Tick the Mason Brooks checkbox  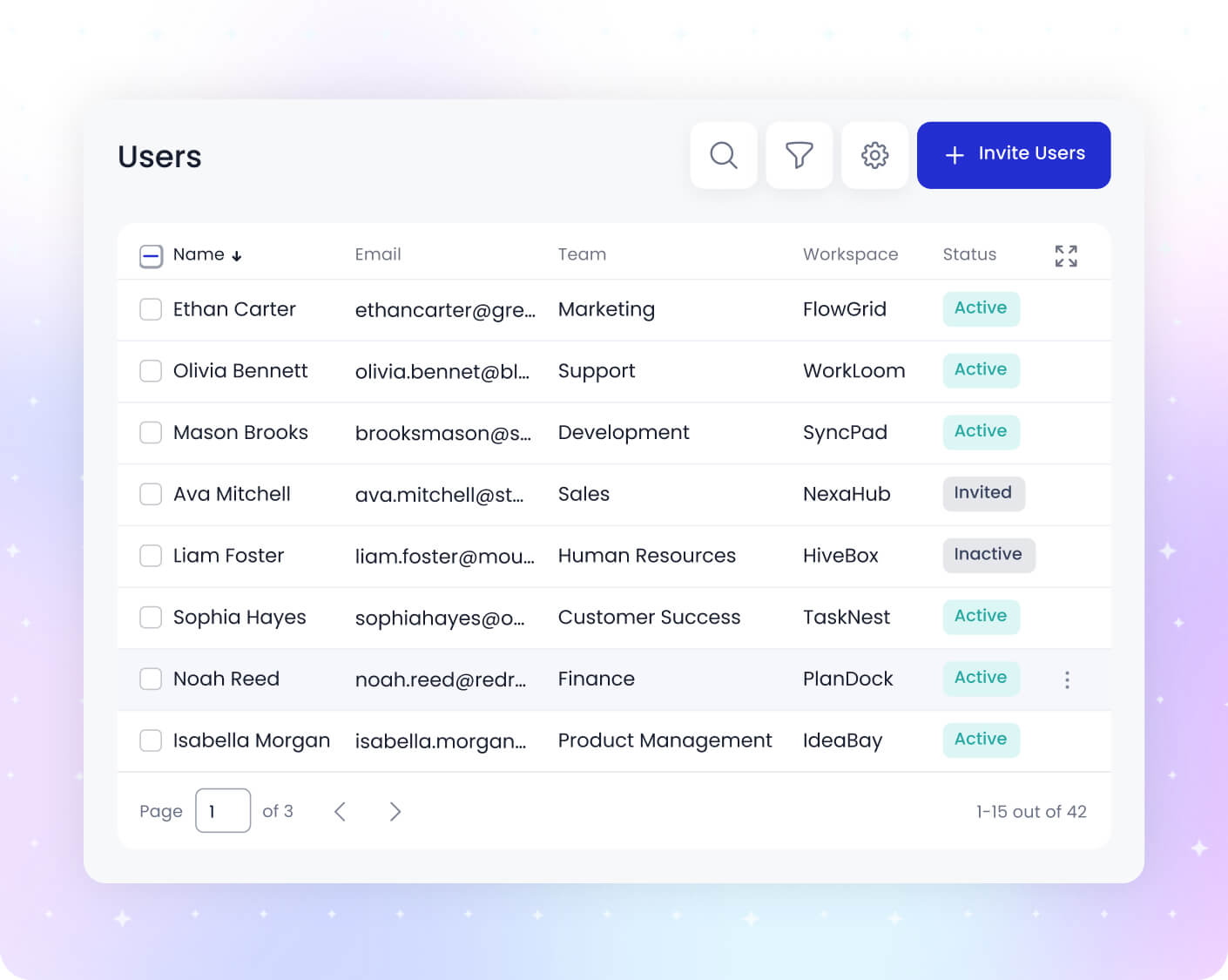(x=151, y=432)
